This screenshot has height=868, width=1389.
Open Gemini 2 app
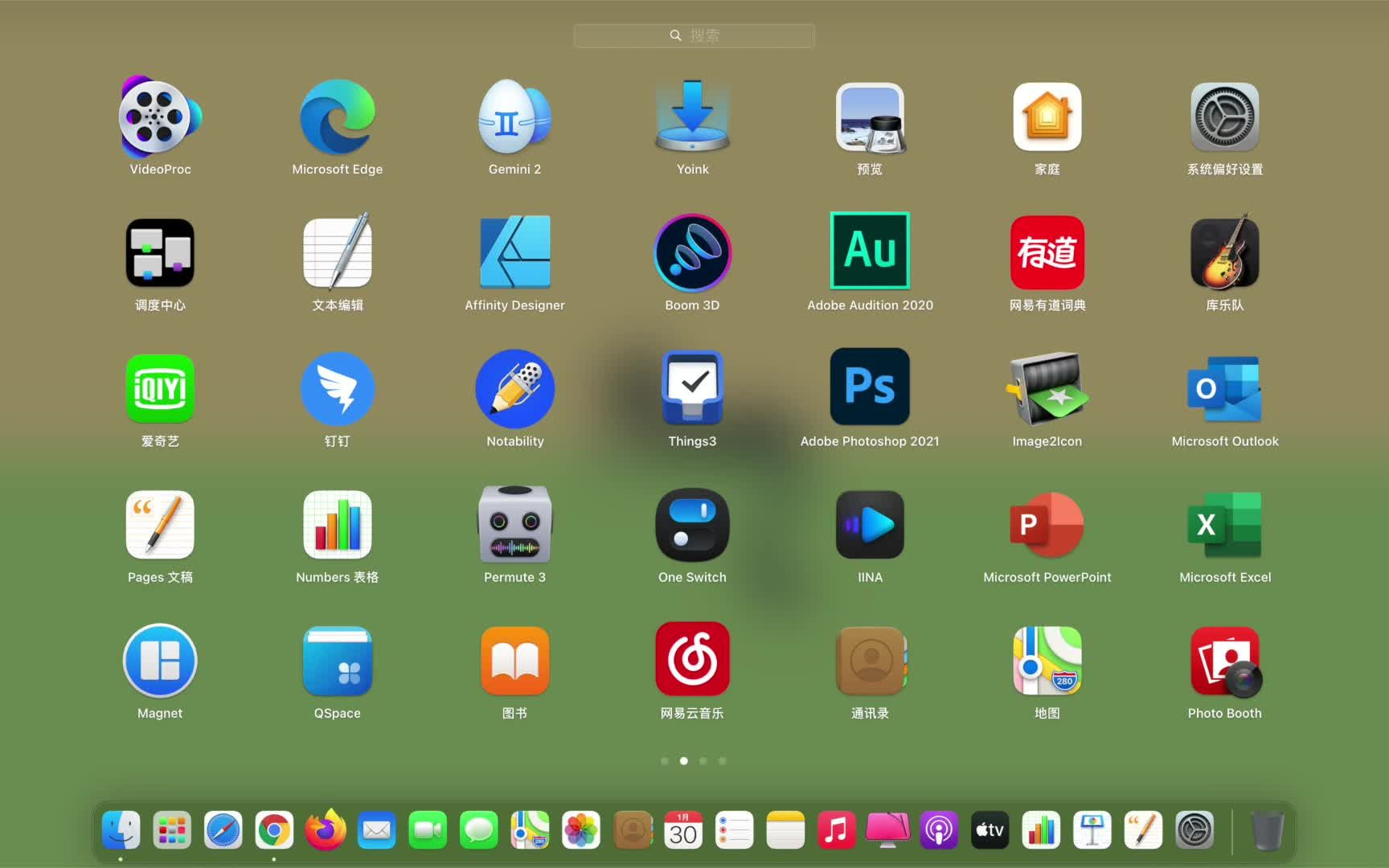pyautogui.click(x=515, y=117)
